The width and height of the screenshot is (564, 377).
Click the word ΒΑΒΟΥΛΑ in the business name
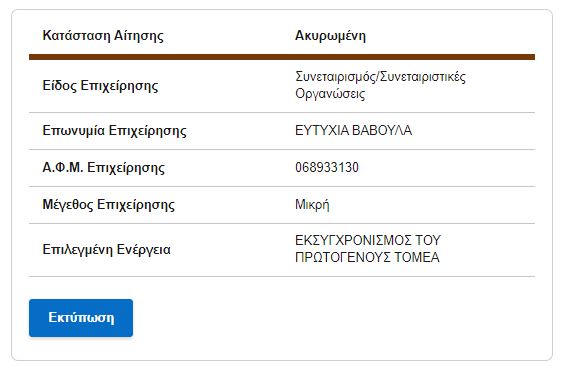382,130
